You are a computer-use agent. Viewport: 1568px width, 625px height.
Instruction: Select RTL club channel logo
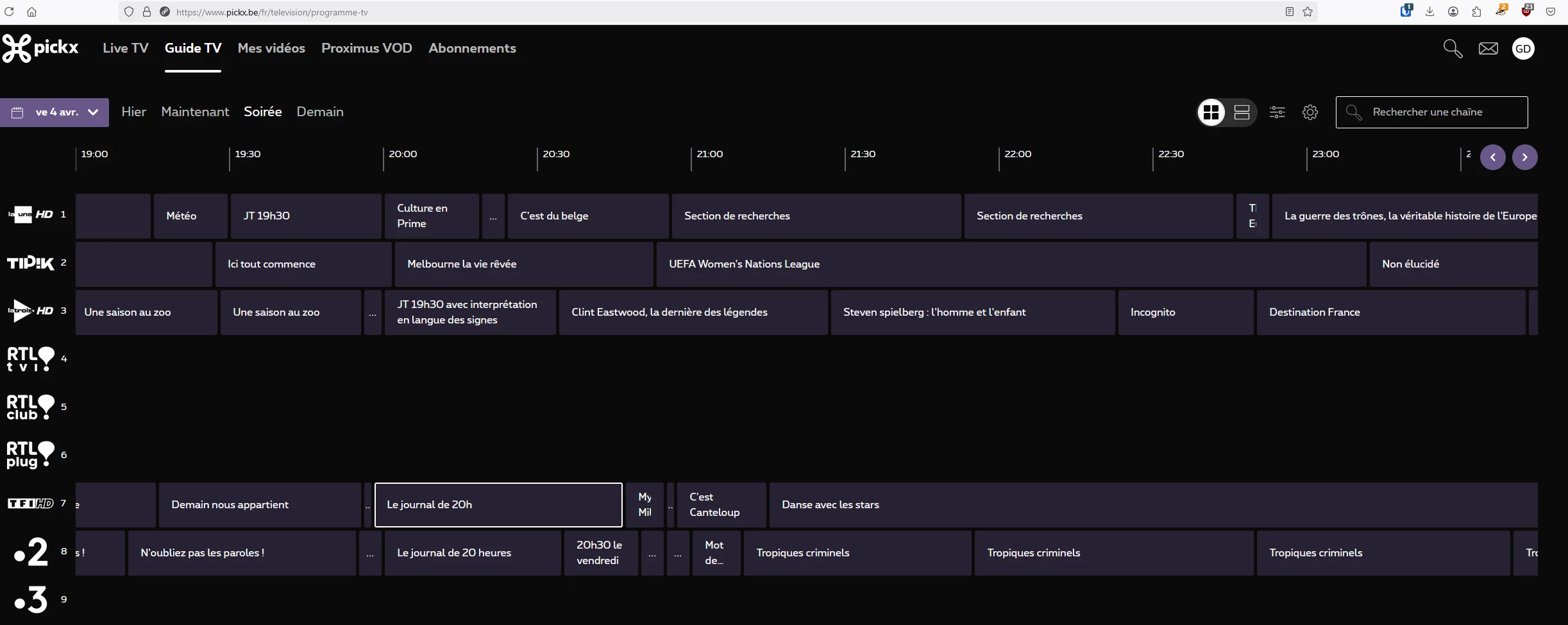(30, 407)
